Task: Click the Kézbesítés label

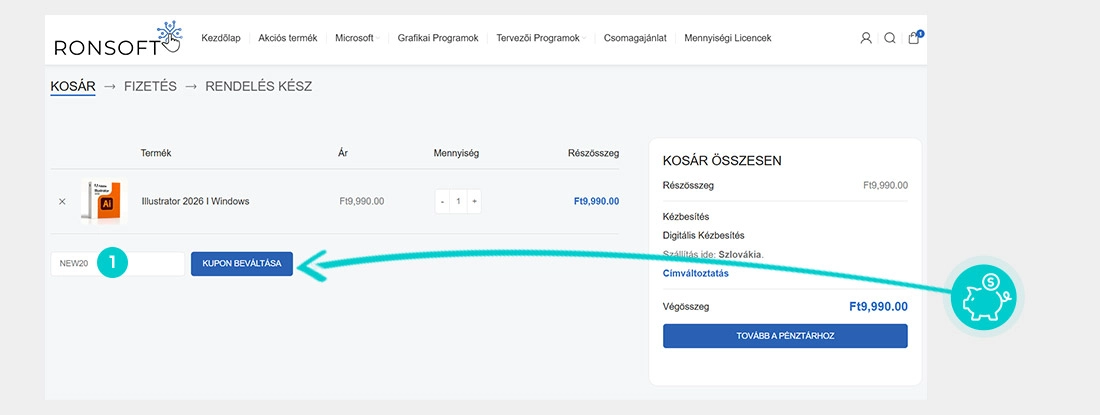Action: (686, 217)
